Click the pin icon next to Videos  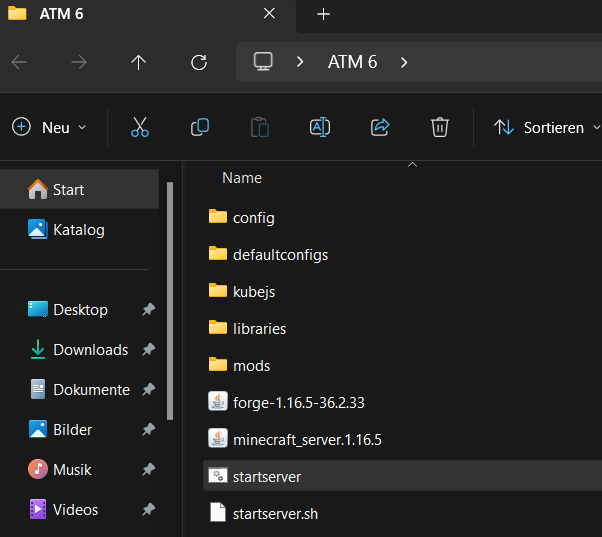[x=149, y=509]
